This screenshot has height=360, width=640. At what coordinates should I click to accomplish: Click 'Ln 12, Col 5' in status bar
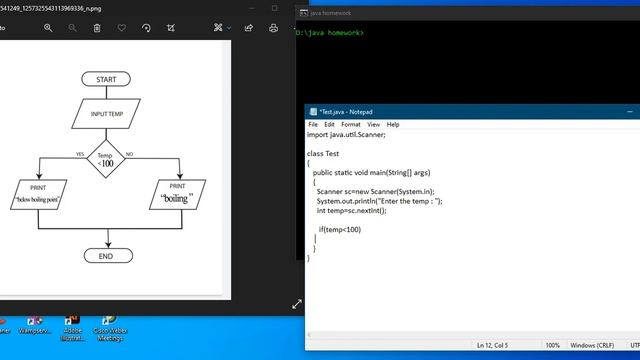click(x=493, y=345)
